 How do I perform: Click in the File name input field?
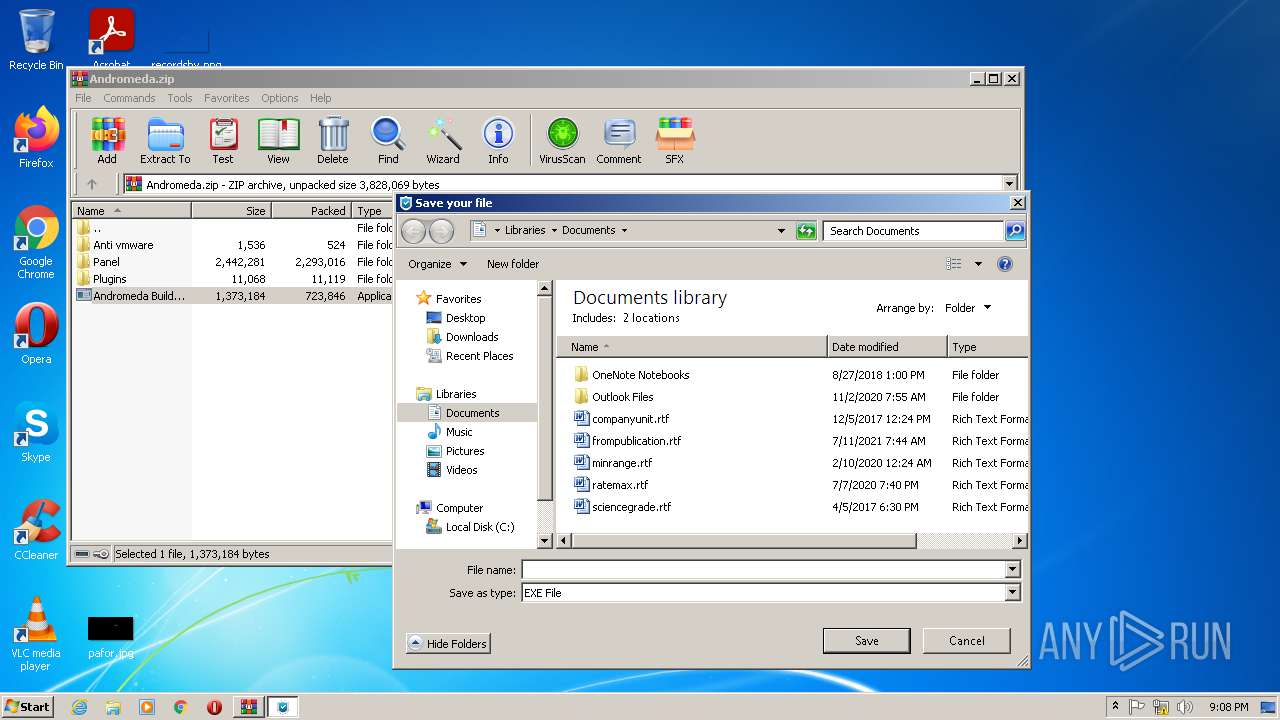coord(763,570)
